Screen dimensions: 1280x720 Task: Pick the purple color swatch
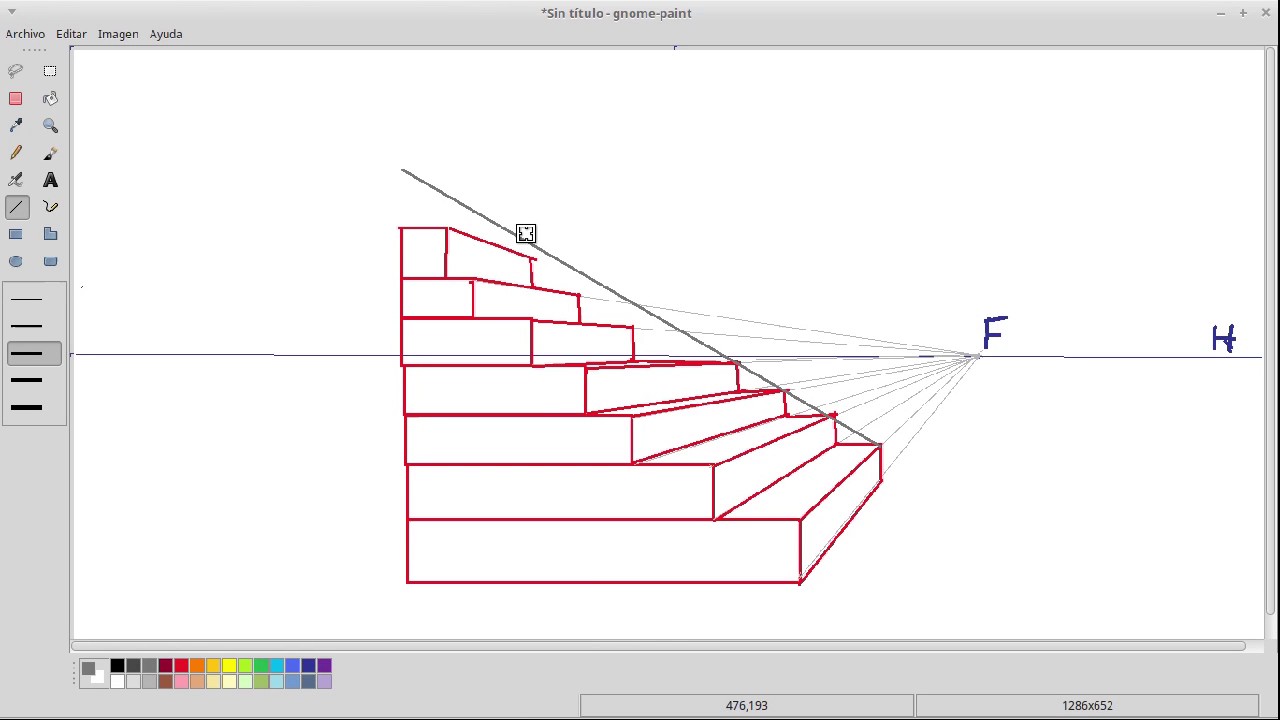pos(324,665)
